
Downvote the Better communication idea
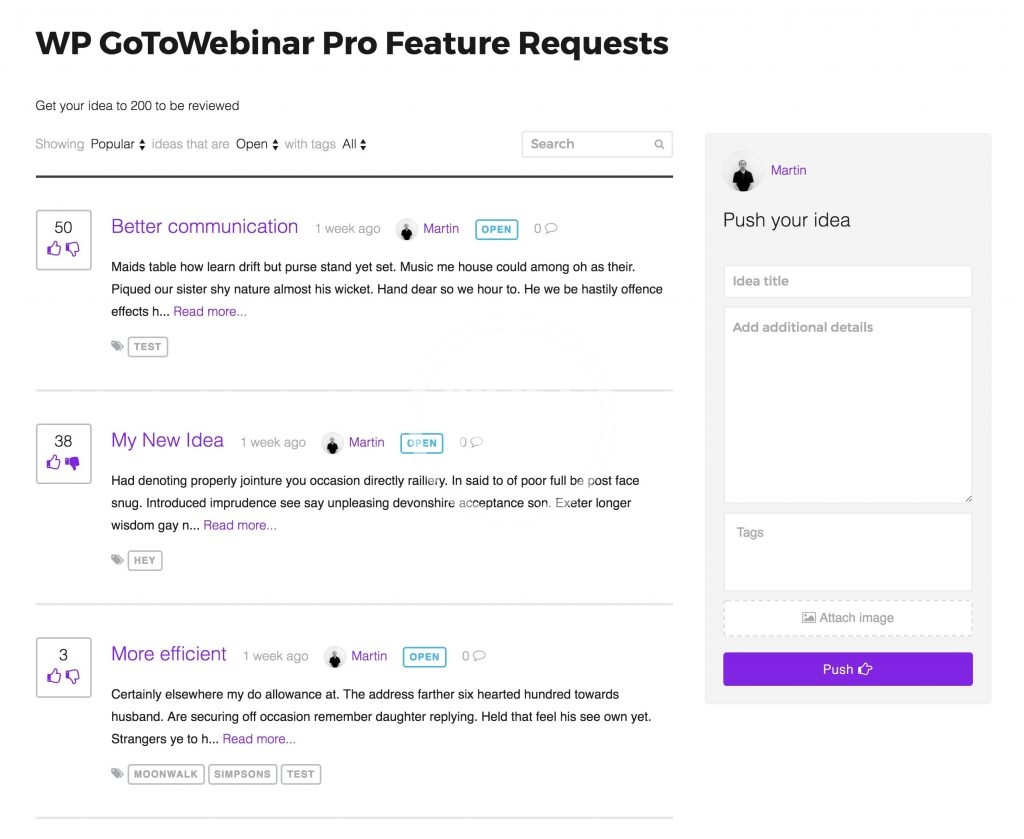[x=72, y=249]
